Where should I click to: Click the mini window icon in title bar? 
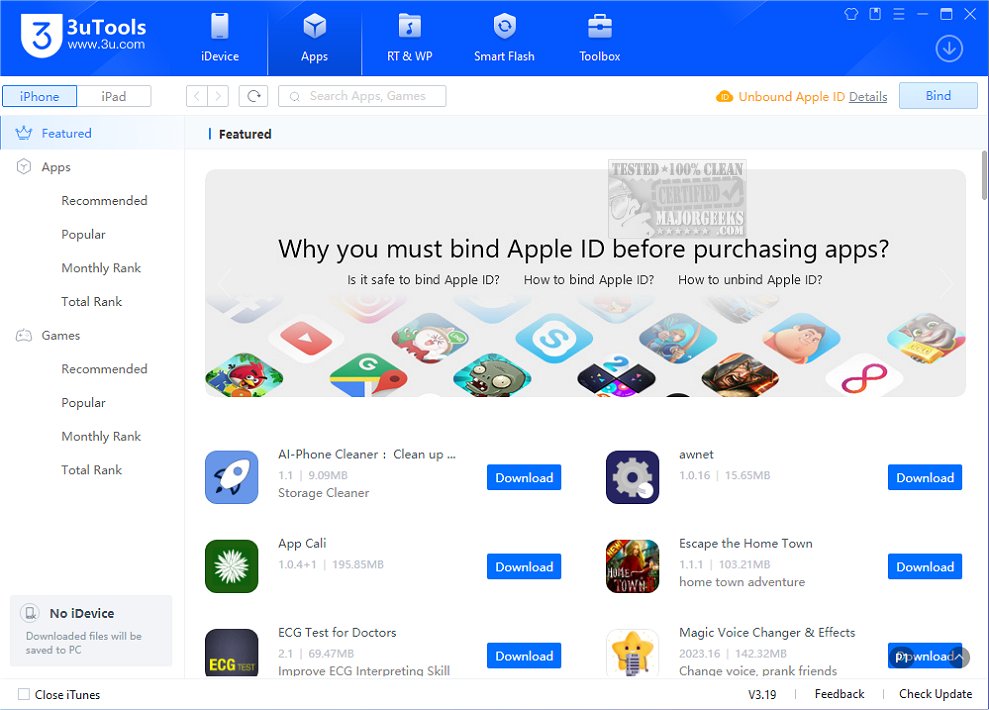(875, 14)
